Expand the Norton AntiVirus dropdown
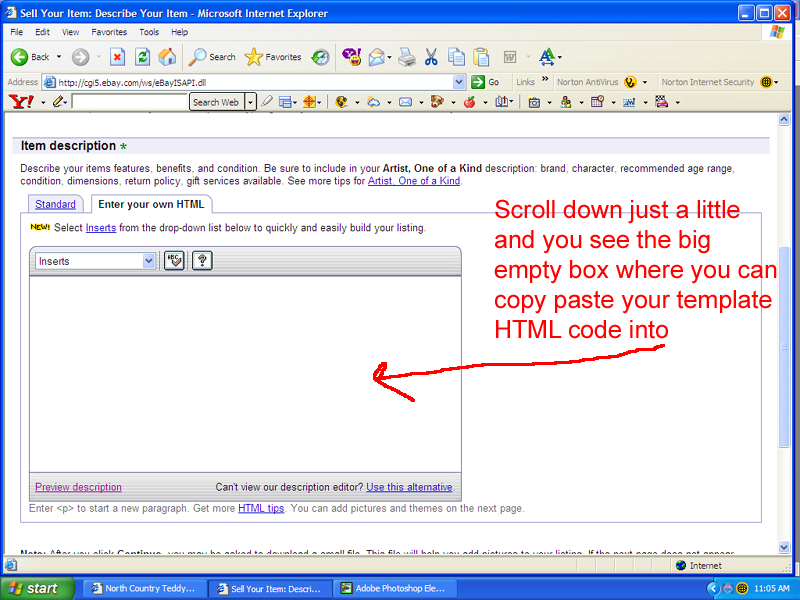 (645, 82)
